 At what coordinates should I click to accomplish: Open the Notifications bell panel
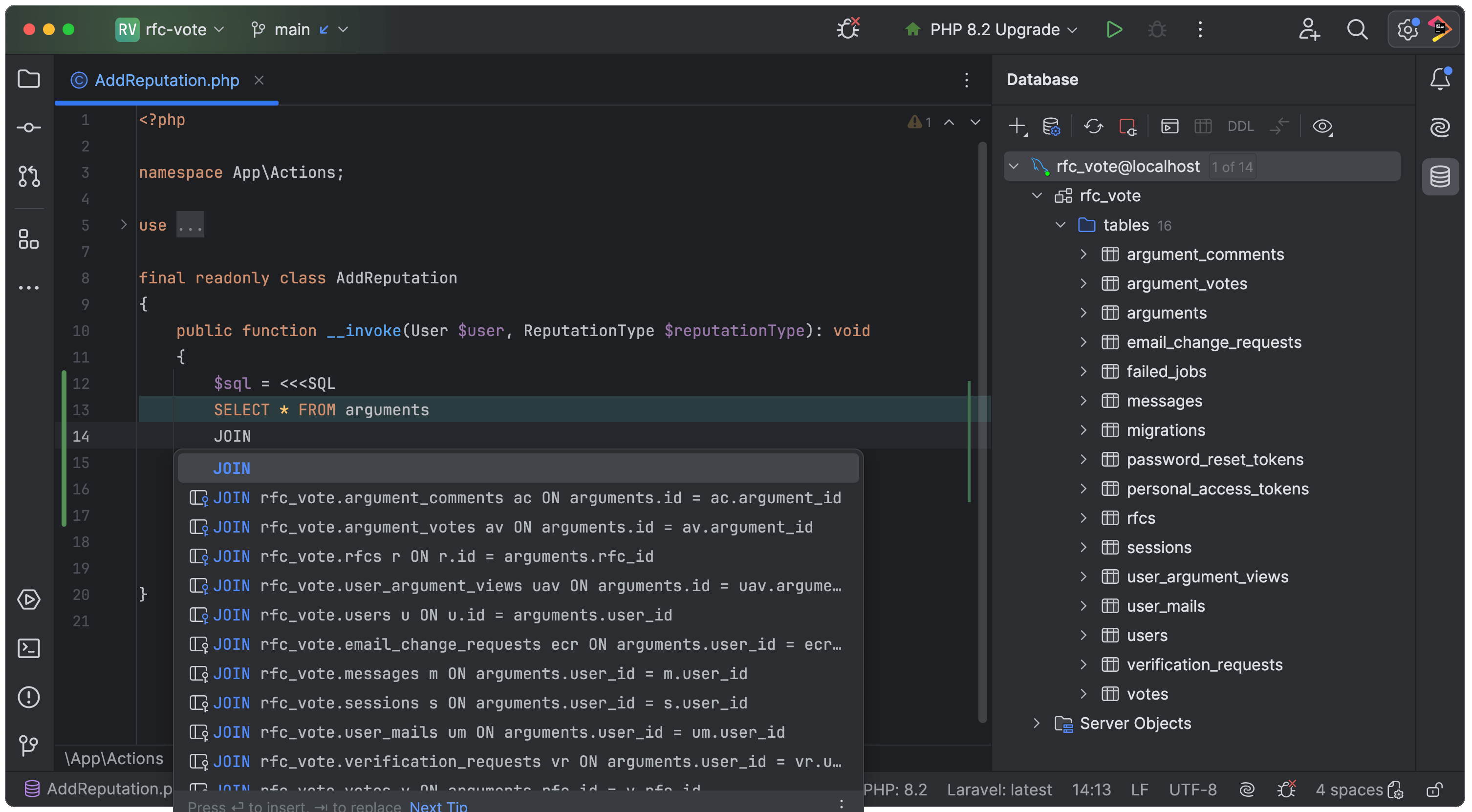pos(1439,79)
